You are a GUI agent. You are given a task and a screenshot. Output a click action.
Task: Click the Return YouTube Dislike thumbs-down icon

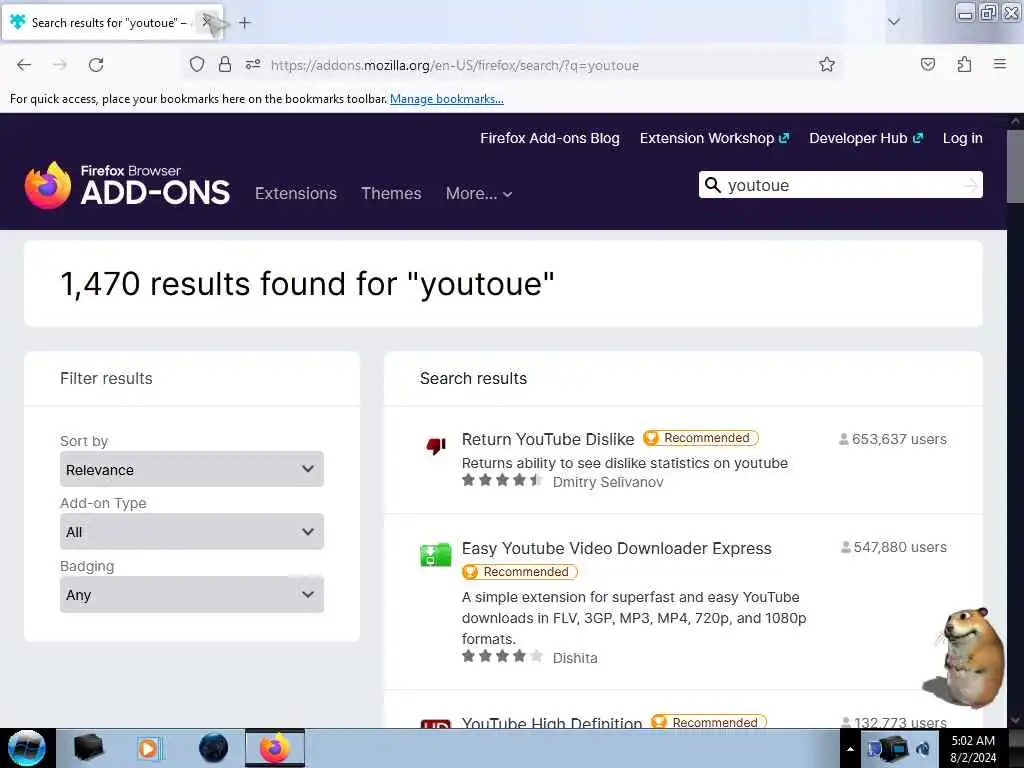point(436,446)
